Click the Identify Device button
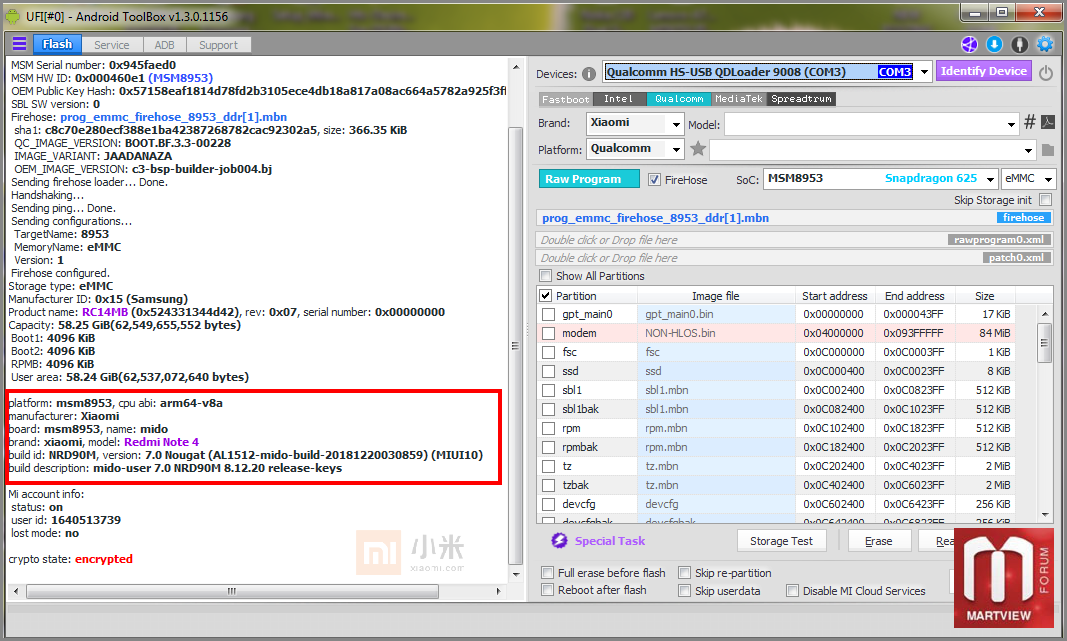1067x641 pixels. pyautogui.click(x=983, y=71)
